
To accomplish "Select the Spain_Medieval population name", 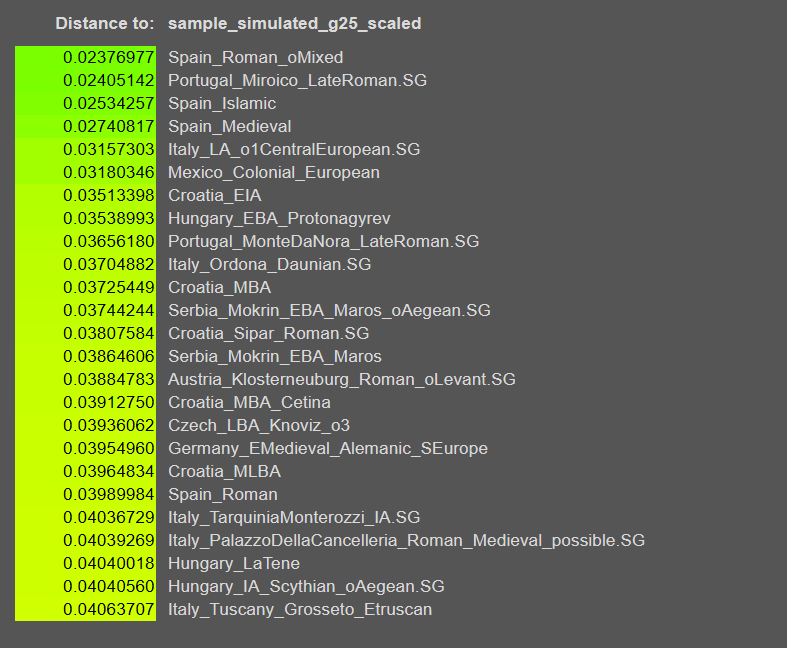I will (229, 127).
